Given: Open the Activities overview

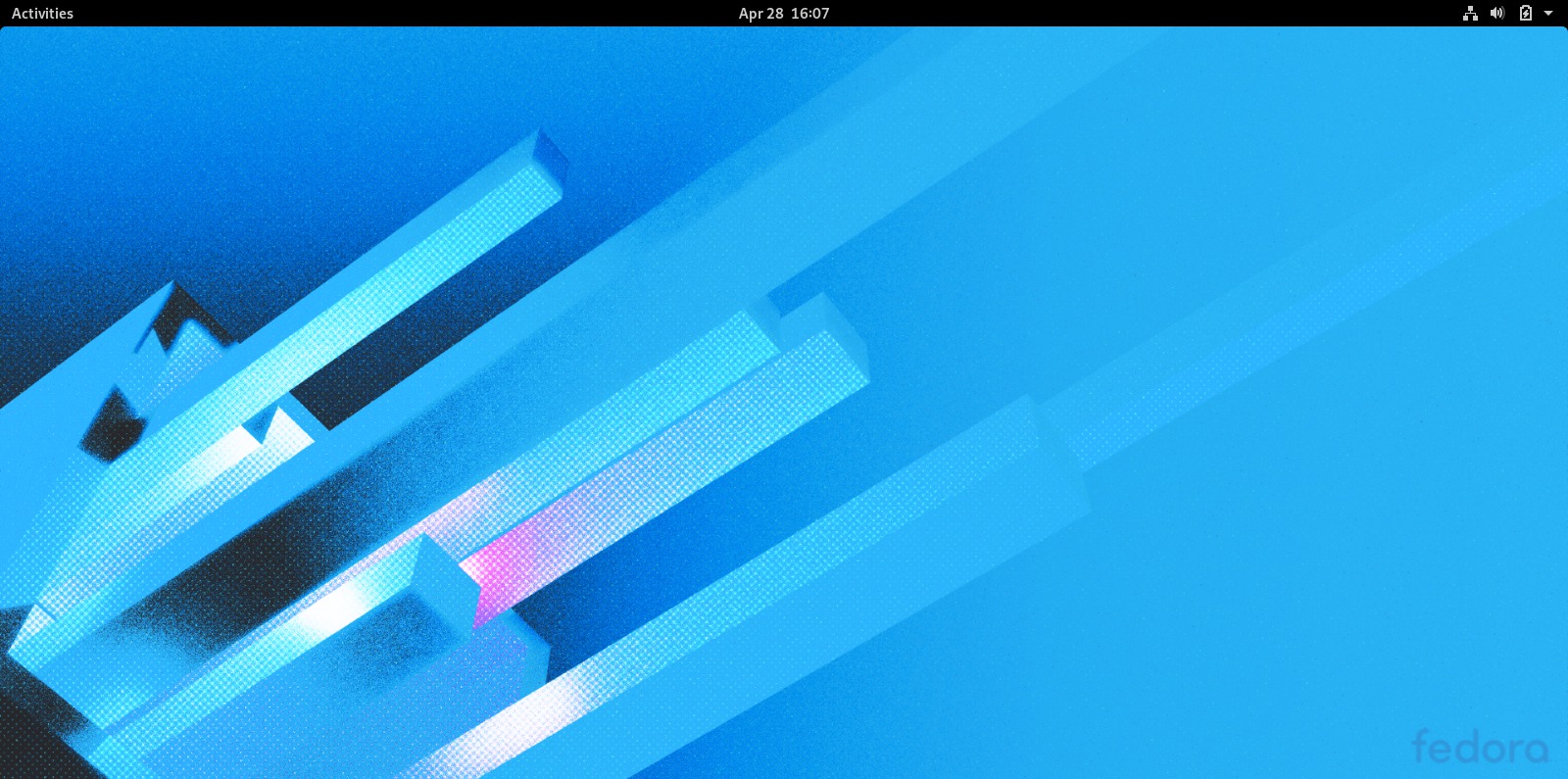Looking at the screenshot, I should [x=42, y=14].
